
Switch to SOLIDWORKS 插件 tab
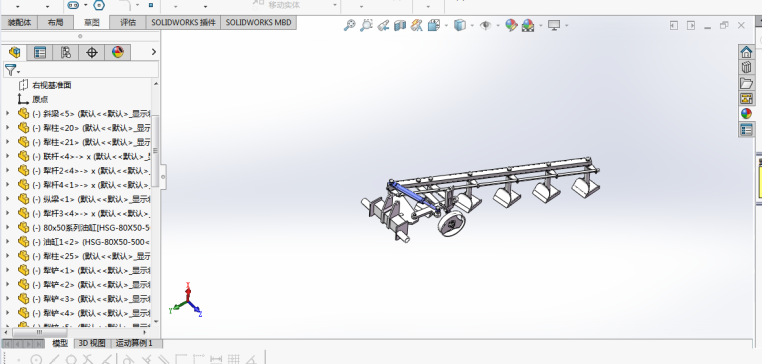coord(183,22)
